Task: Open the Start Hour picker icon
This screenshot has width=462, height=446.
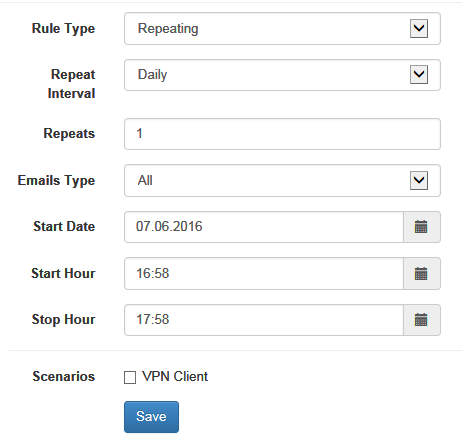Action: (422, 274)
